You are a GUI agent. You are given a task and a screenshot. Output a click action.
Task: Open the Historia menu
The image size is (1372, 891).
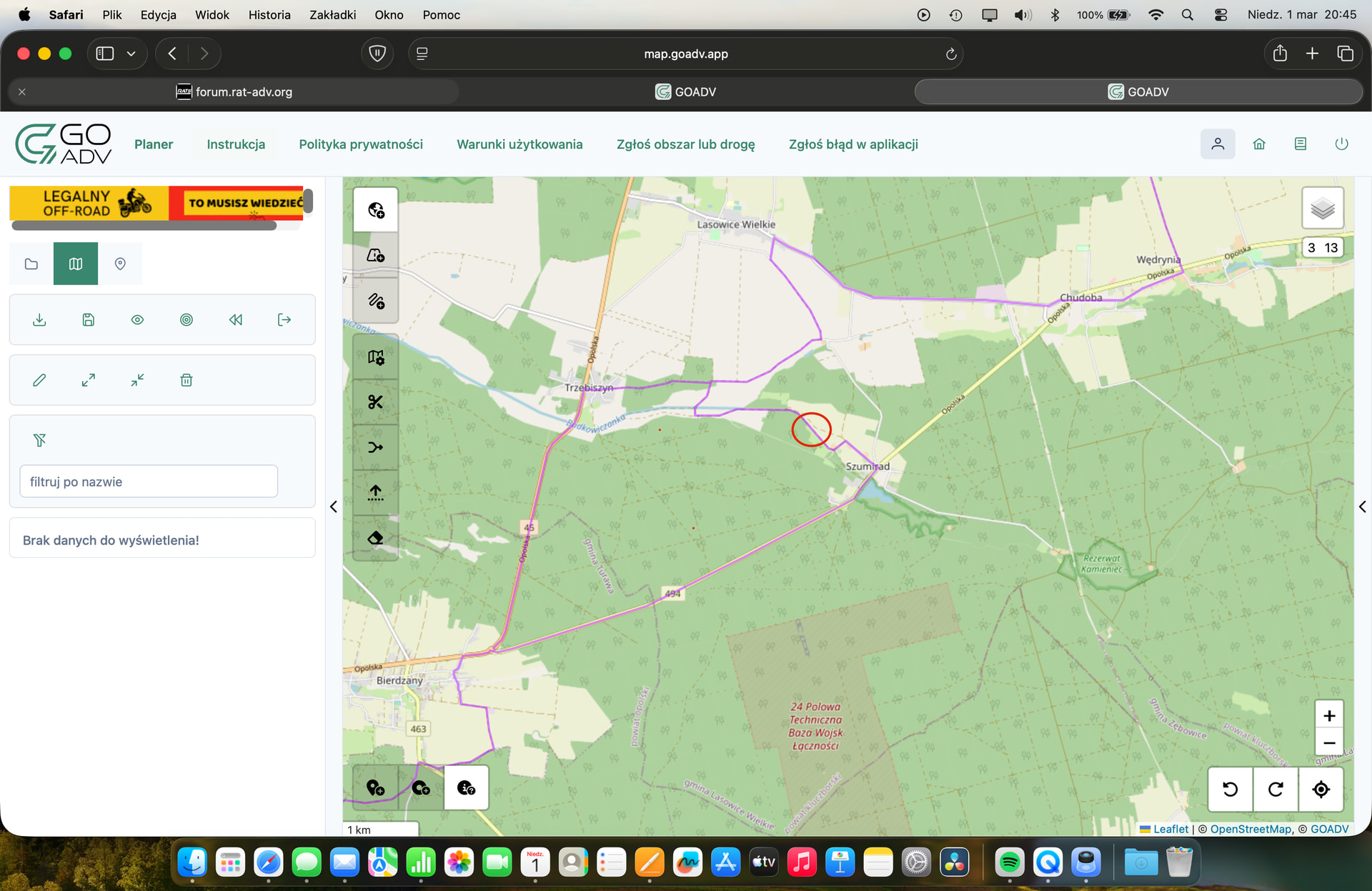pos(269,14)
